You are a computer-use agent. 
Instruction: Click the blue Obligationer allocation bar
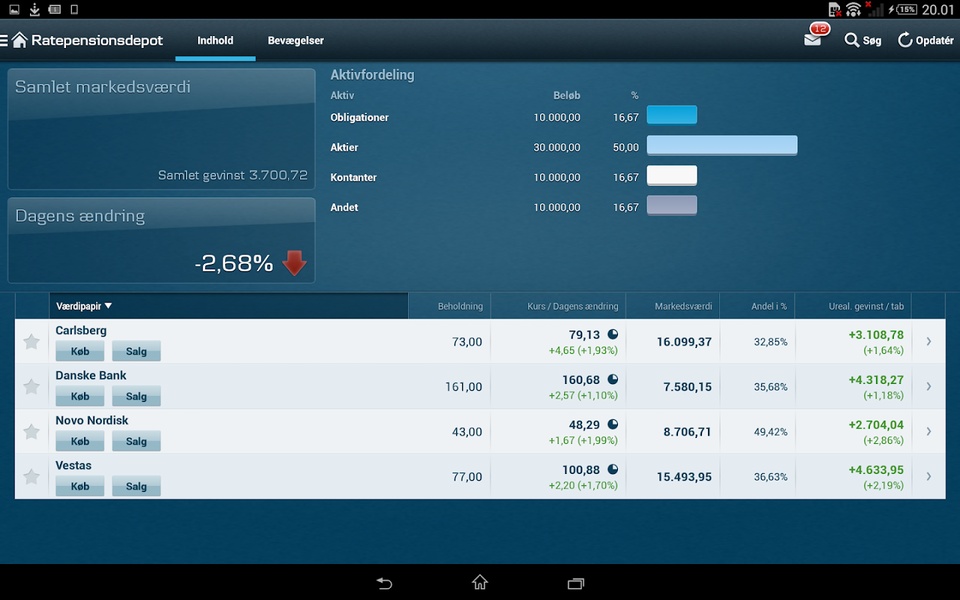pyautogui.click(x=672, y=114)
